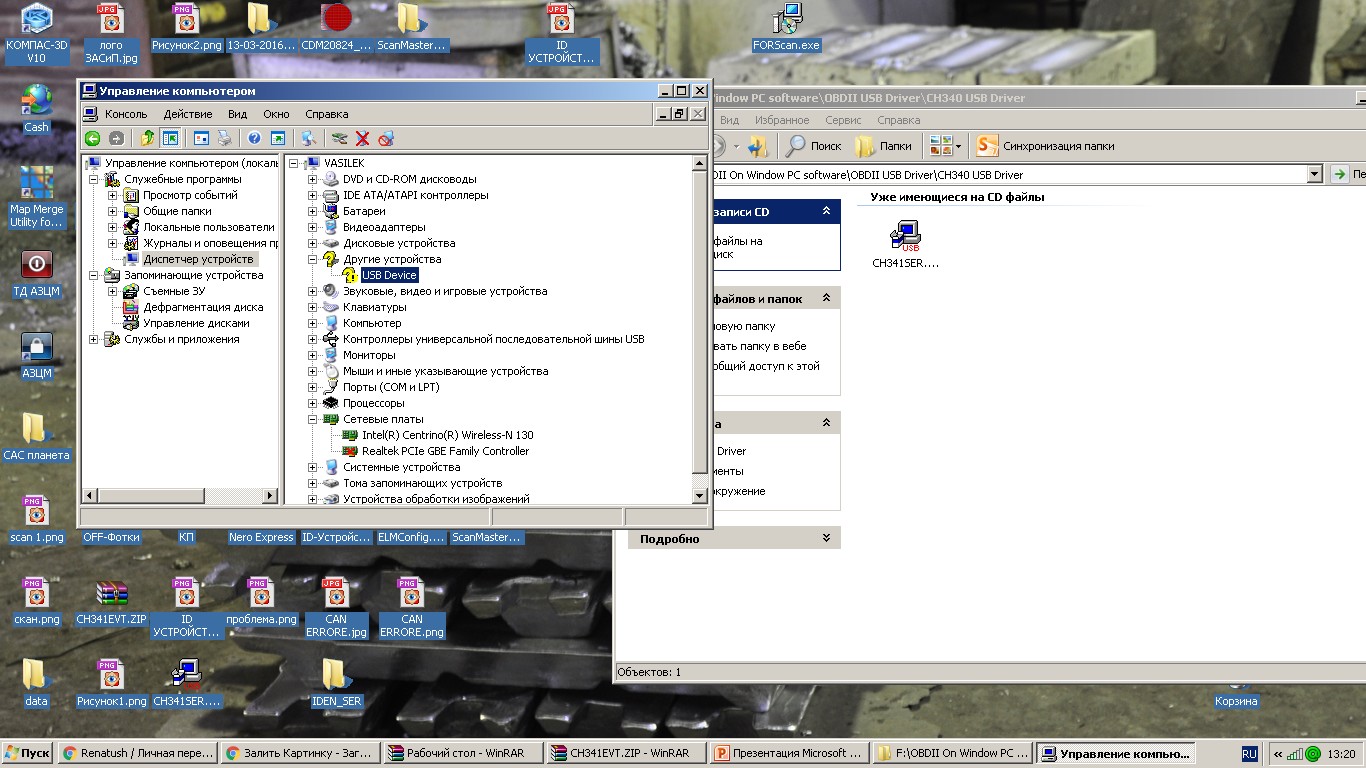Select the FORScan.exe desktop icon
The width and height of the screenshot is (1366, 768).
[786, 28]
